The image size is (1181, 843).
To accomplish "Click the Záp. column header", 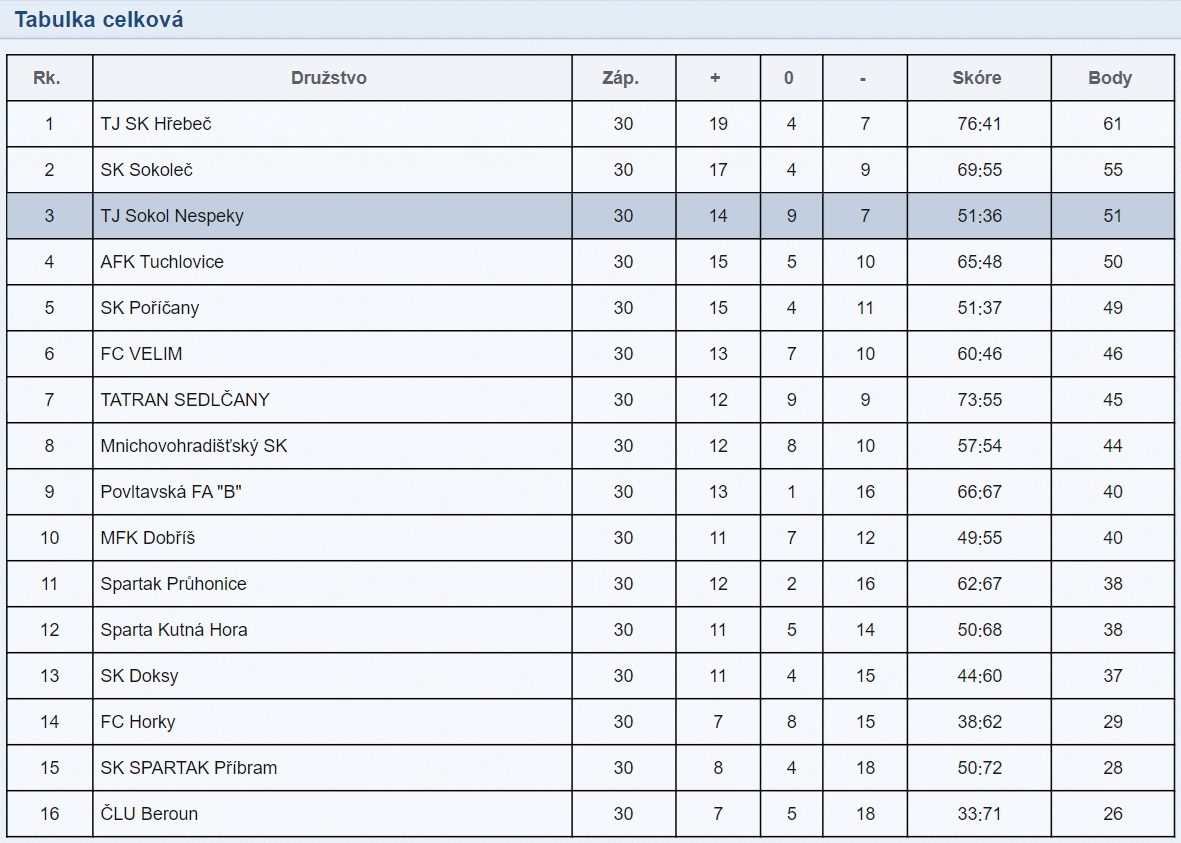I will click(621, 78).
